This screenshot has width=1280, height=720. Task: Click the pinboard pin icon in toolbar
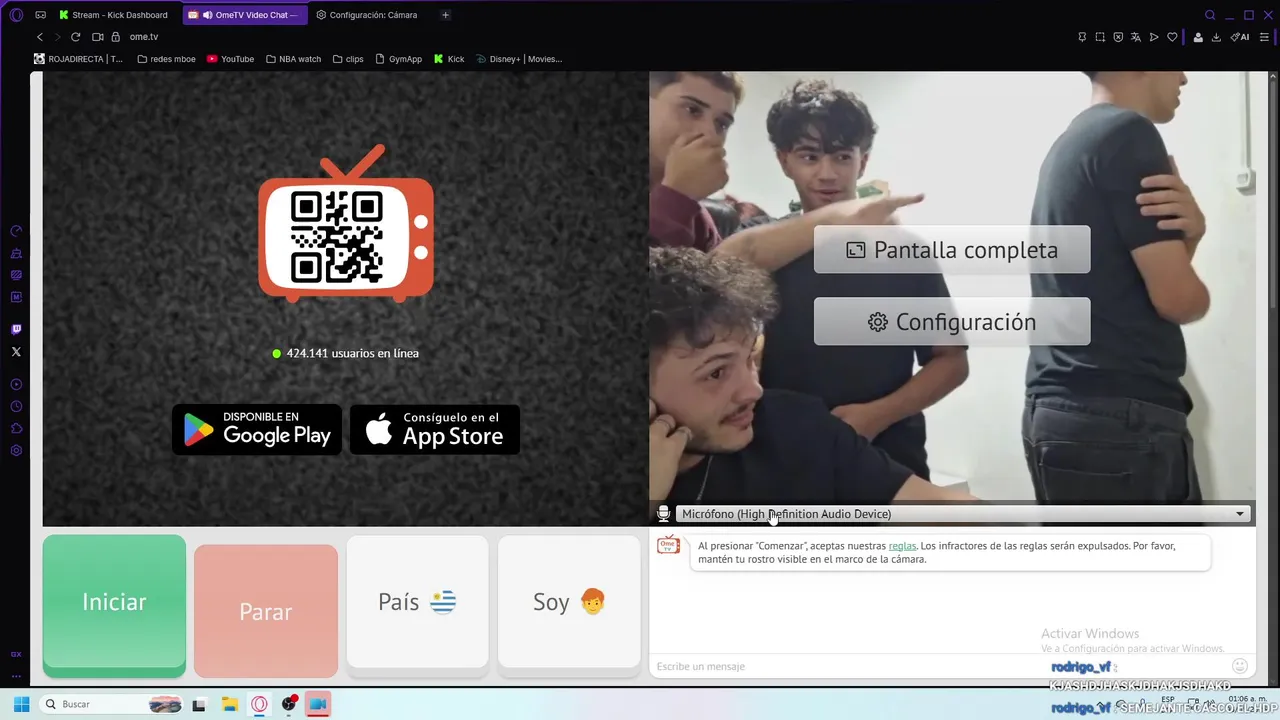tap(1082, 37)
